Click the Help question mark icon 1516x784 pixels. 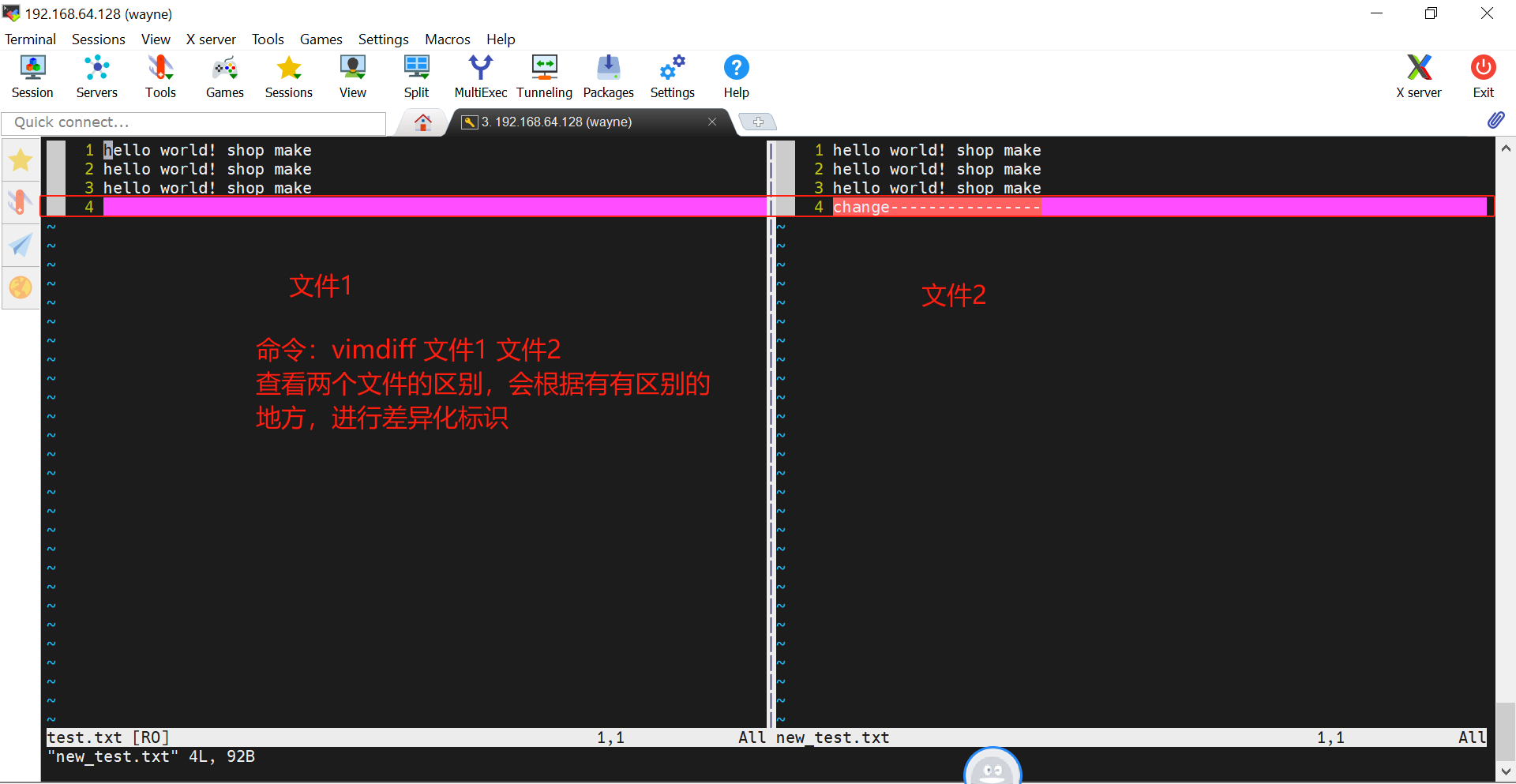pyautogui.click(x=737, y=77)
